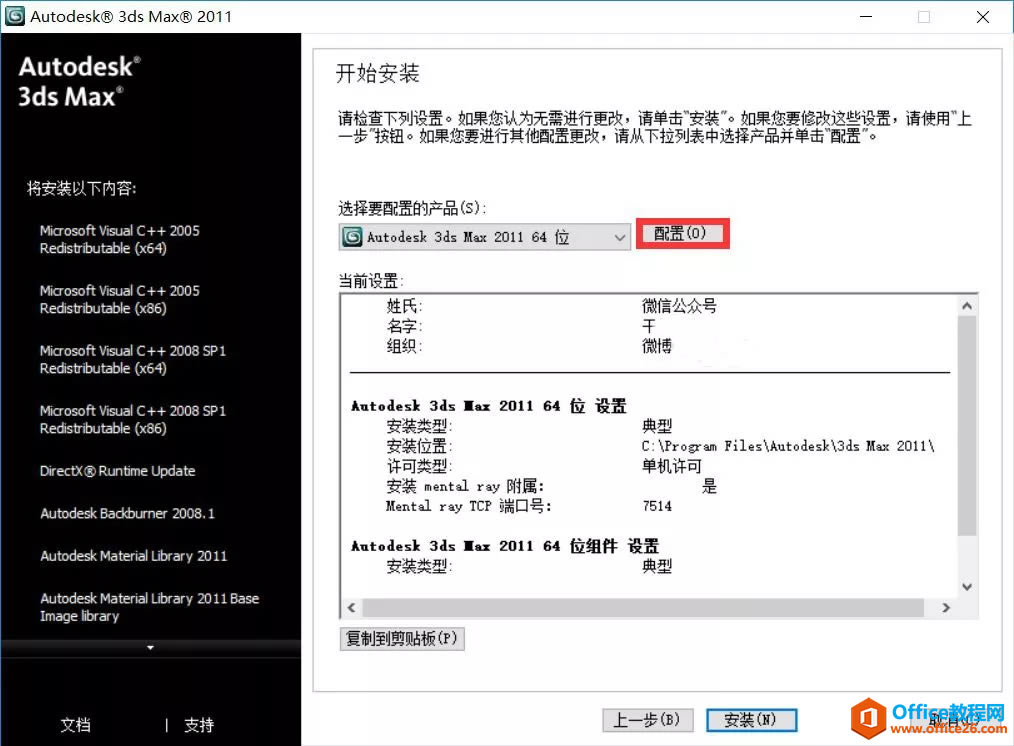Click the 当前设置 label

(371, 281)
